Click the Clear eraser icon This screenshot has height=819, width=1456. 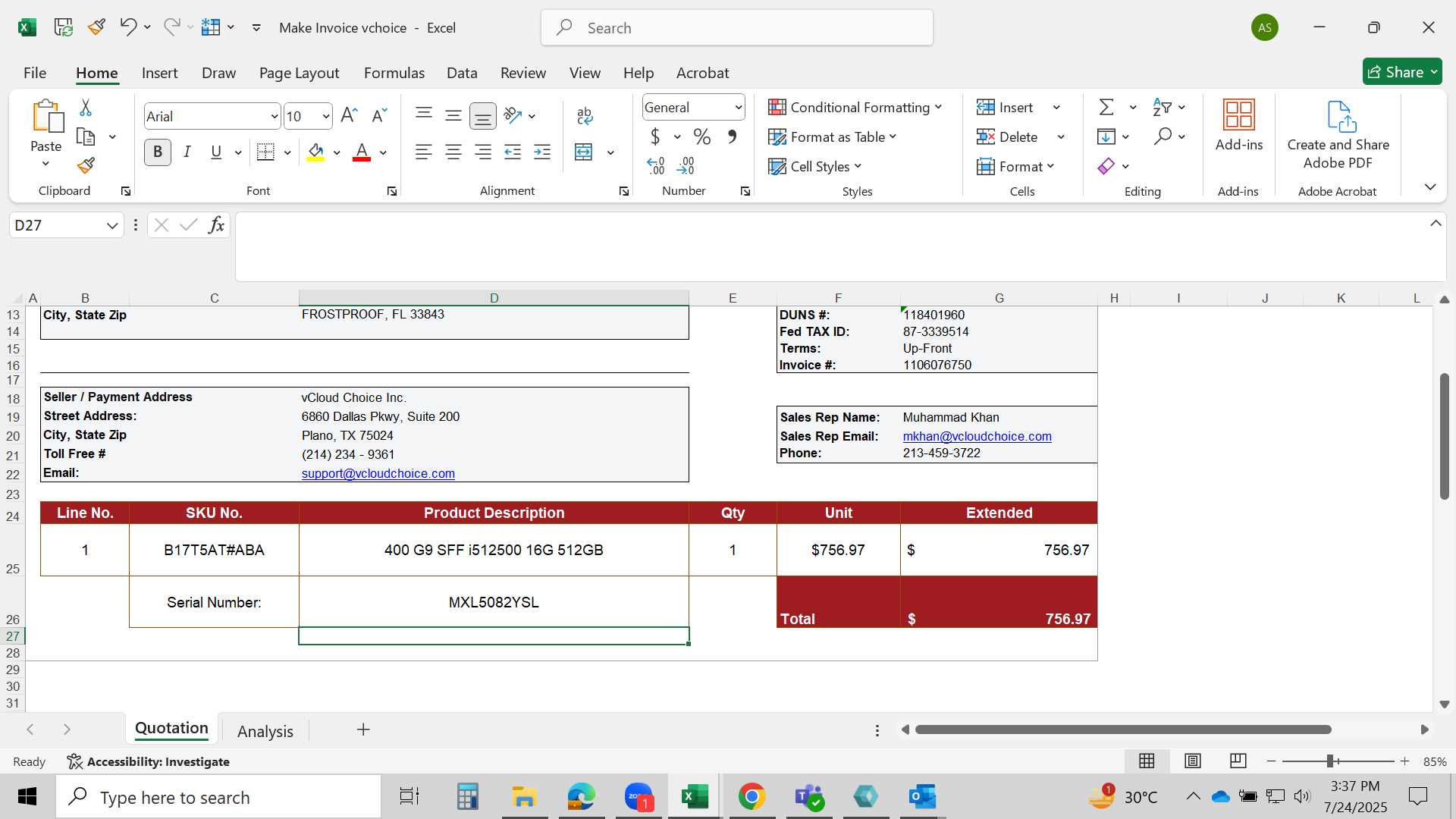point(1106,166)
